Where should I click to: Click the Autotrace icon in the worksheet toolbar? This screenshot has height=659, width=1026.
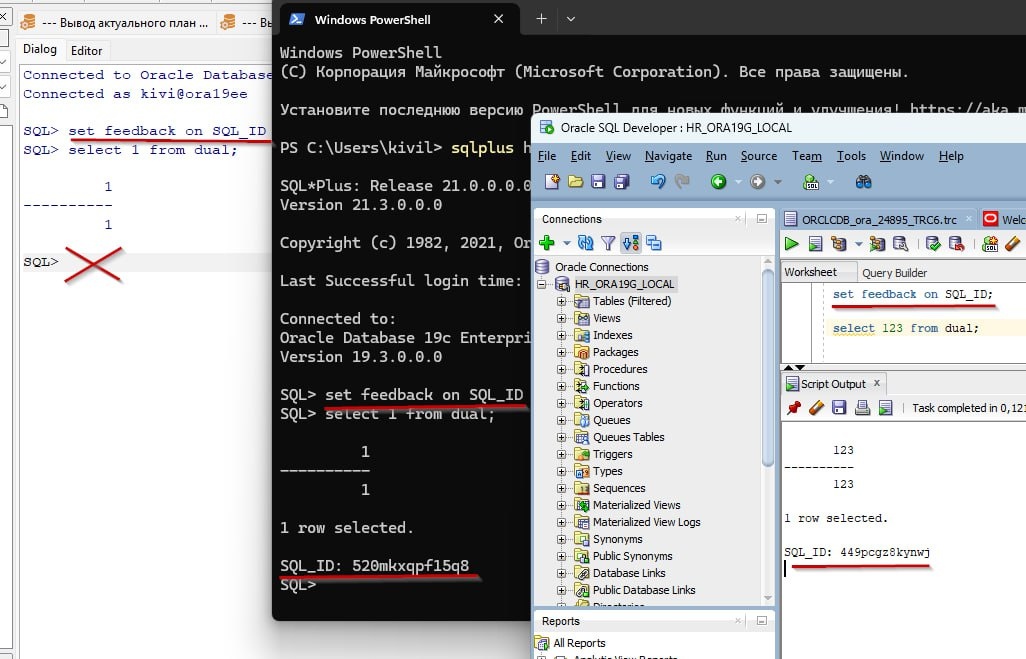(x=877, y=244)
